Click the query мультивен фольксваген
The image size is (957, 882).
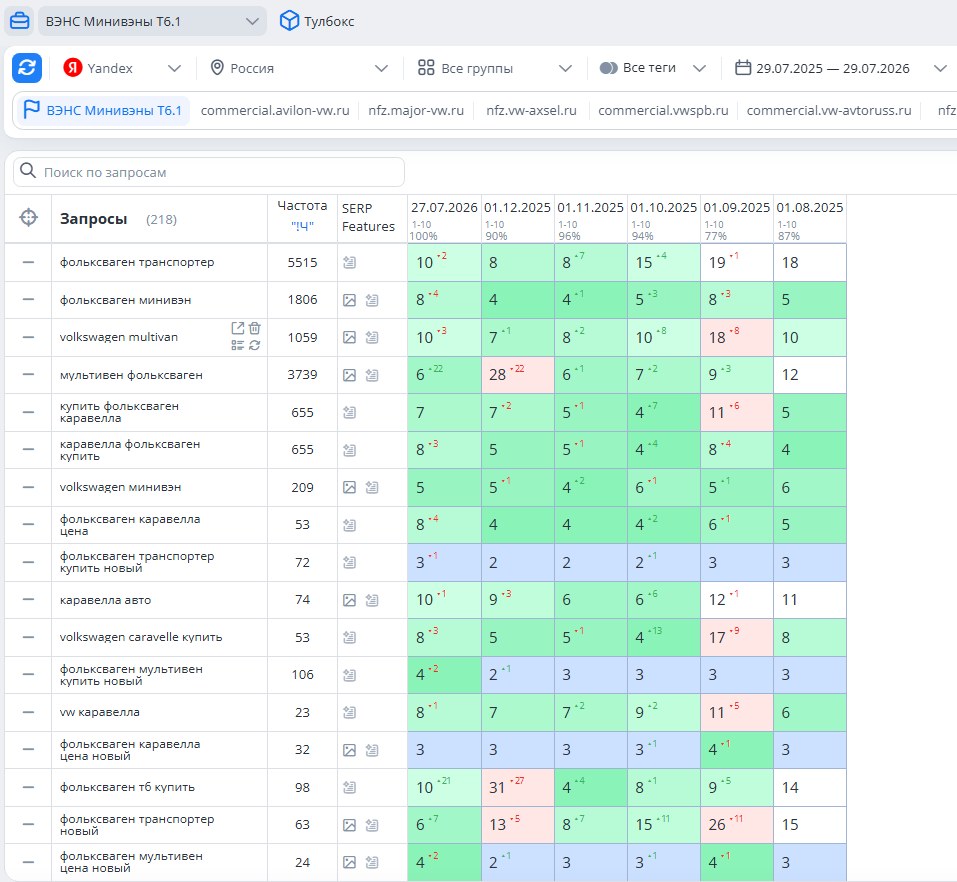(131, 375)
